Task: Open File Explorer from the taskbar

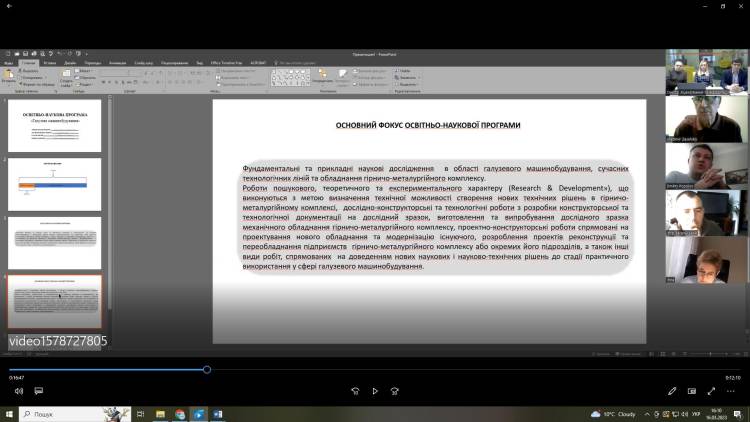Action: pos(160,414)
